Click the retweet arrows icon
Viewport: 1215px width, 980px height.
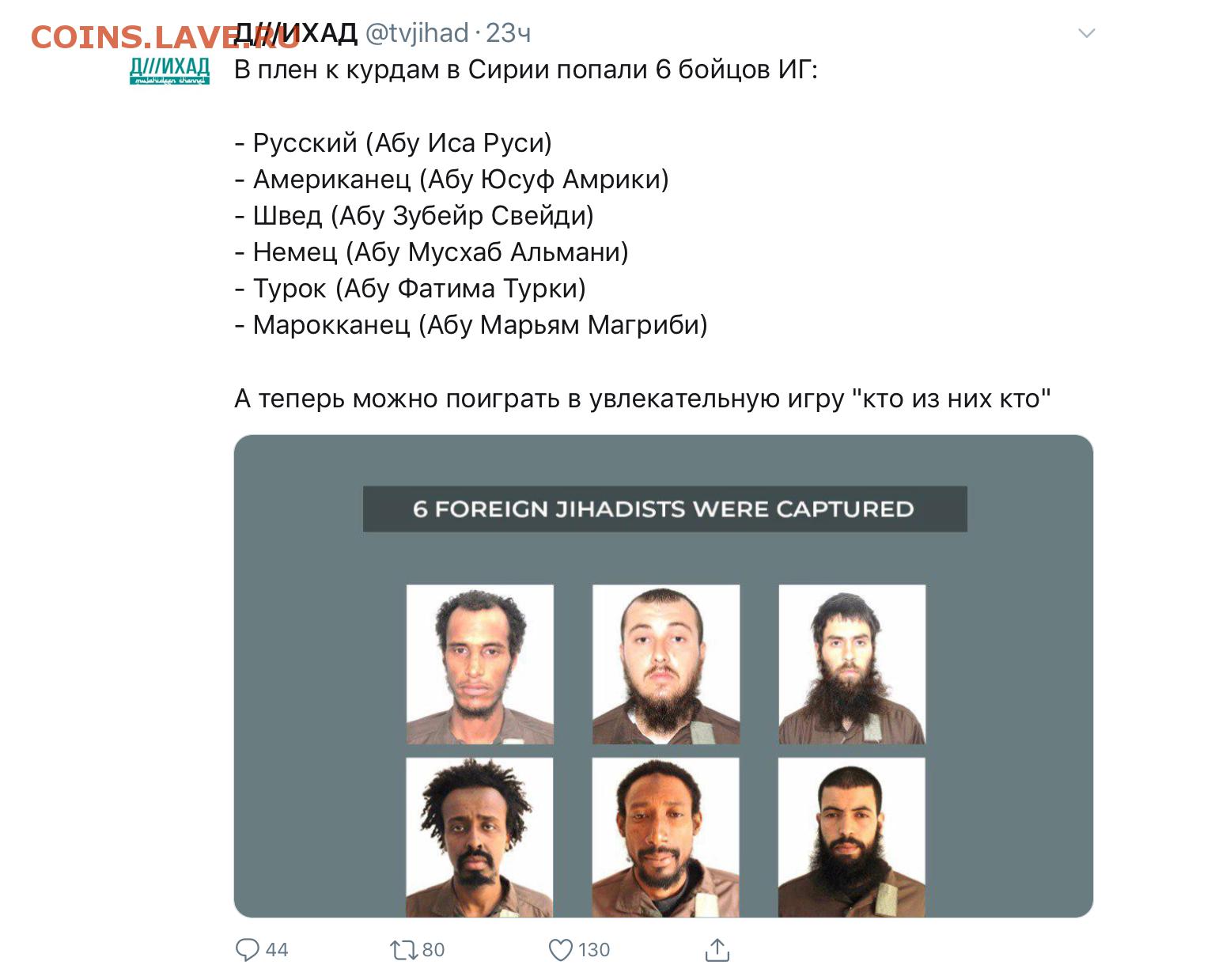(x=403, y=949)
